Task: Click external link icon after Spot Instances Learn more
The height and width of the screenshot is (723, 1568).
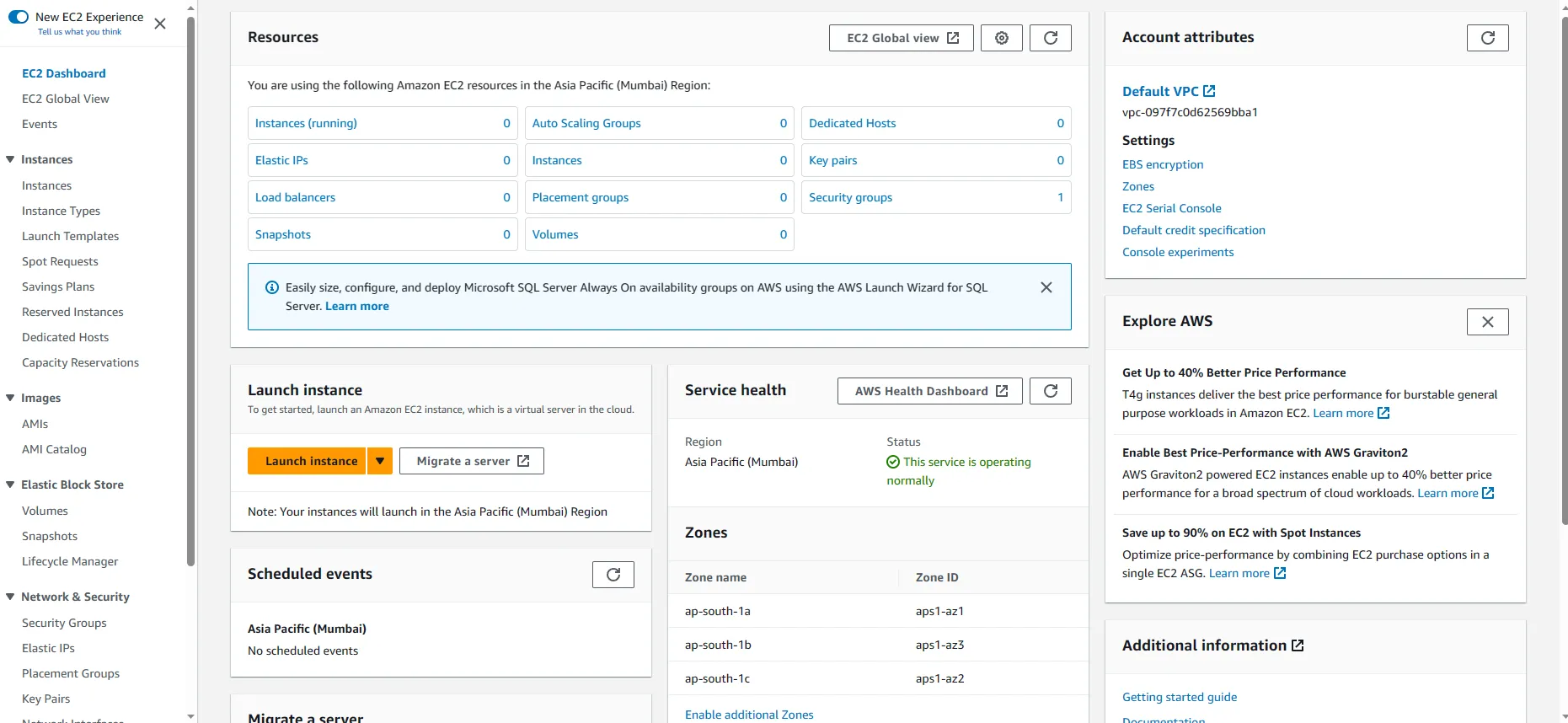Action: pyautogui.click(x=1280, y=573)
